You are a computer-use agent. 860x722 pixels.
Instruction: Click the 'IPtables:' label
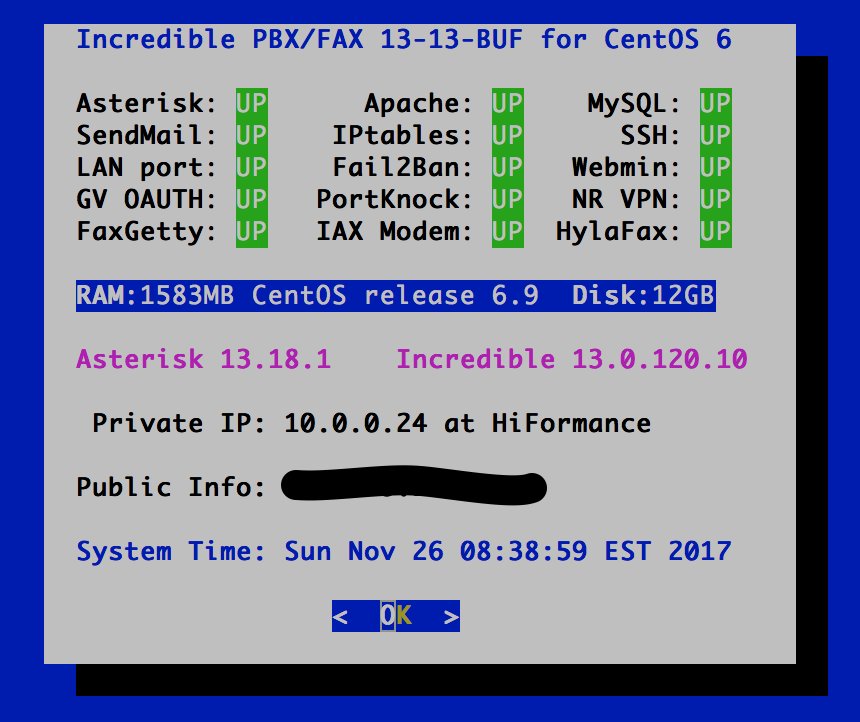[403, 136]
